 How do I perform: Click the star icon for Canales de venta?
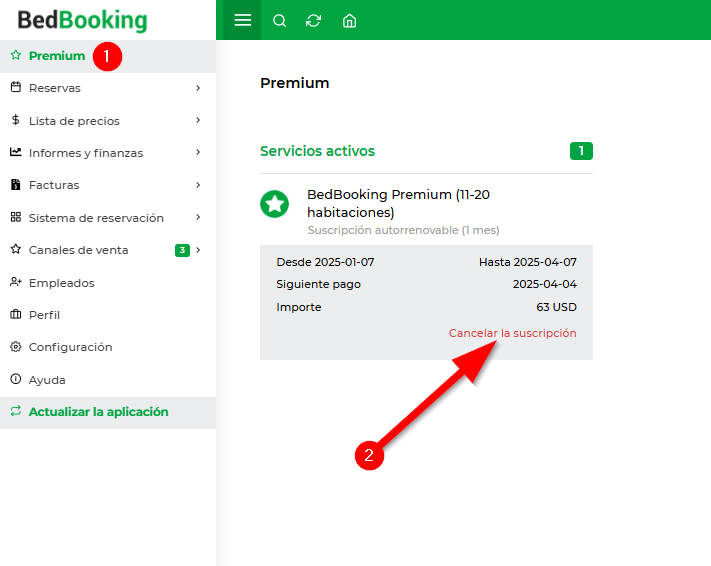[x=16, y=249]
